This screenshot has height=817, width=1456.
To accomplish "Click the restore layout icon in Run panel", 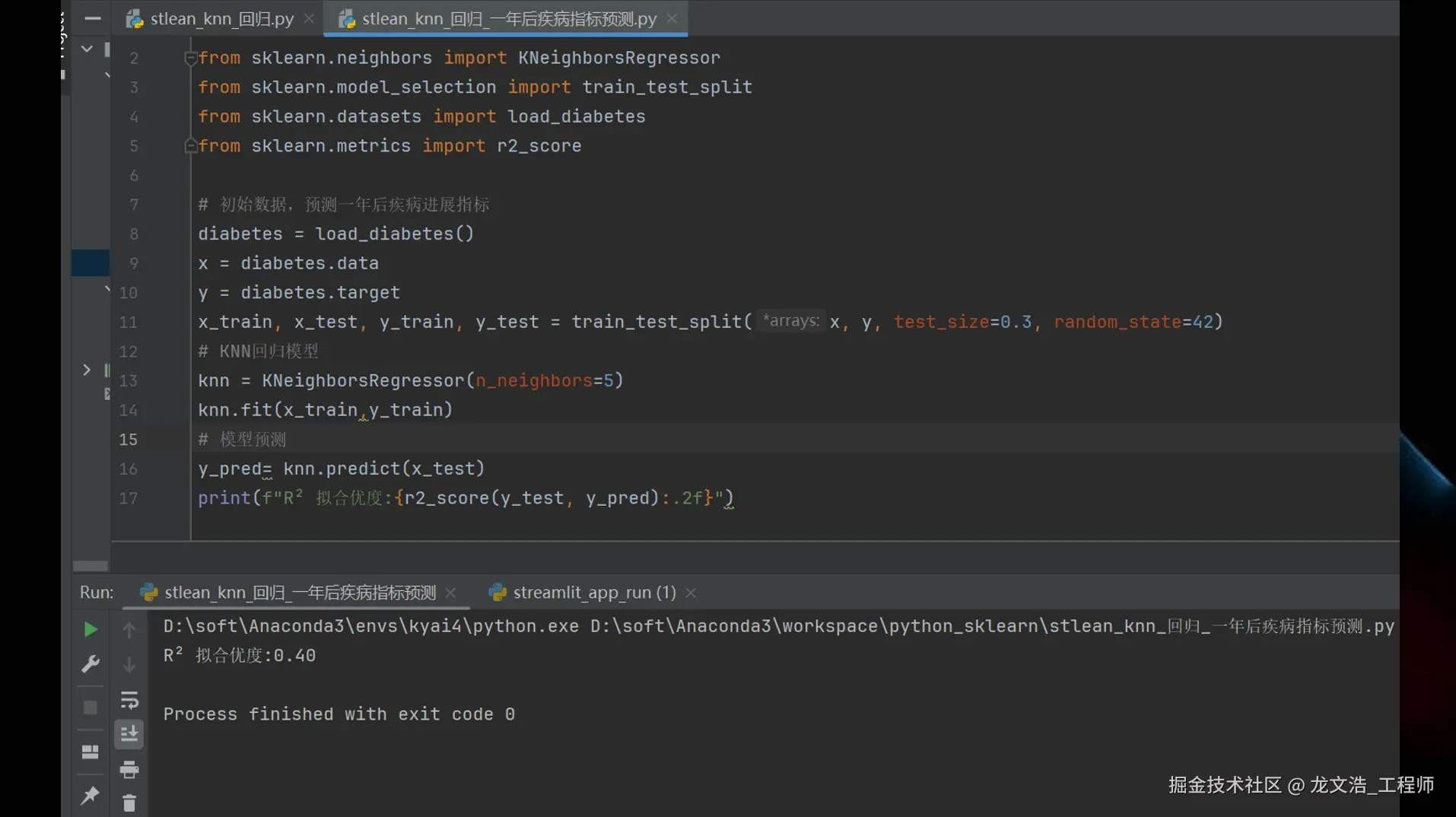I will click(90, 752).
